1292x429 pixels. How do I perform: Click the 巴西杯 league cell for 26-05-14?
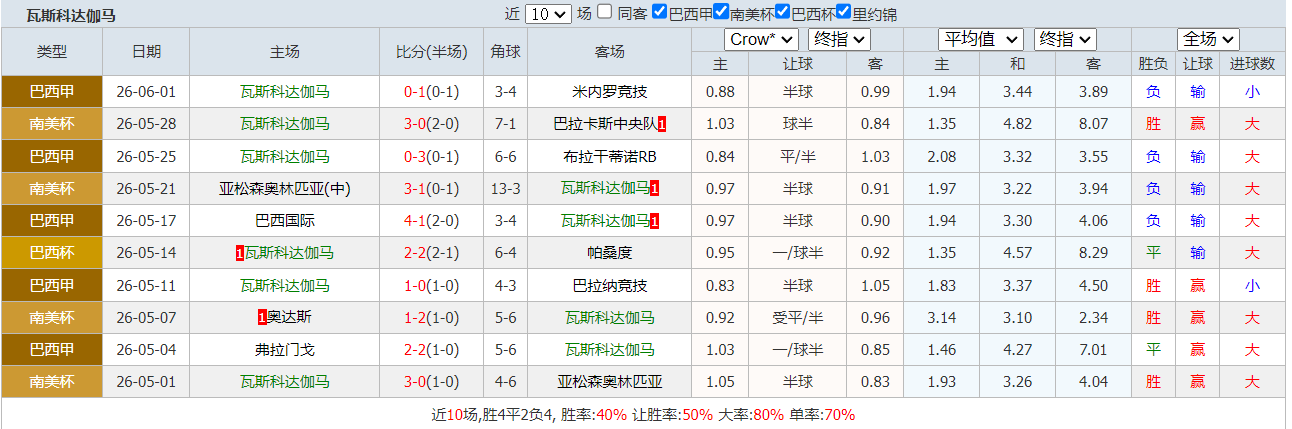[52, 252]
